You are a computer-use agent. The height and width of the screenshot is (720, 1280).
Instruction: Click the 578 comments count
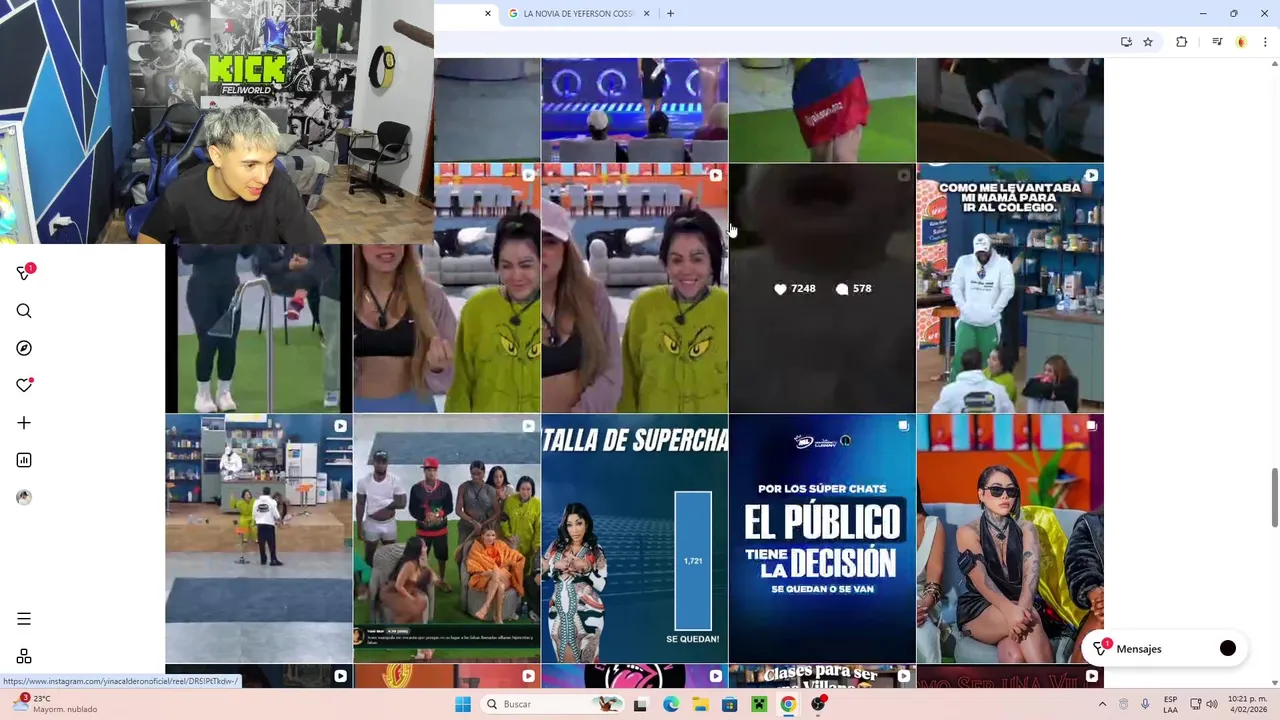tap(853, 288)
